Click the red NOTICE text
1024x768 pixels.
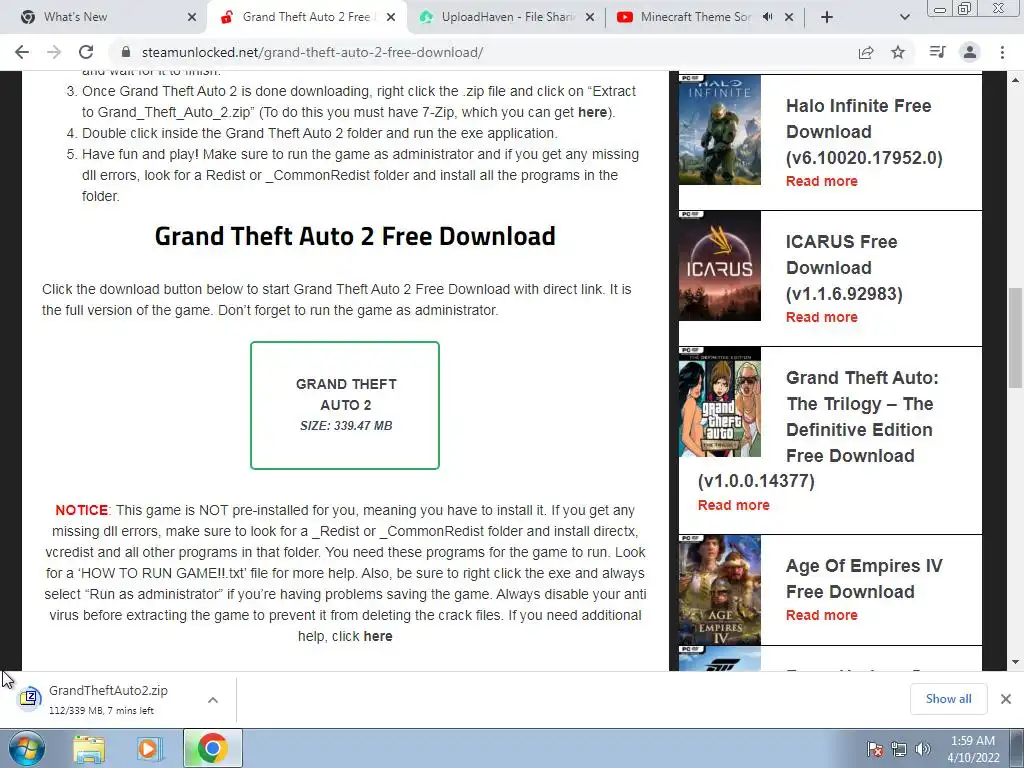point(82,510)
